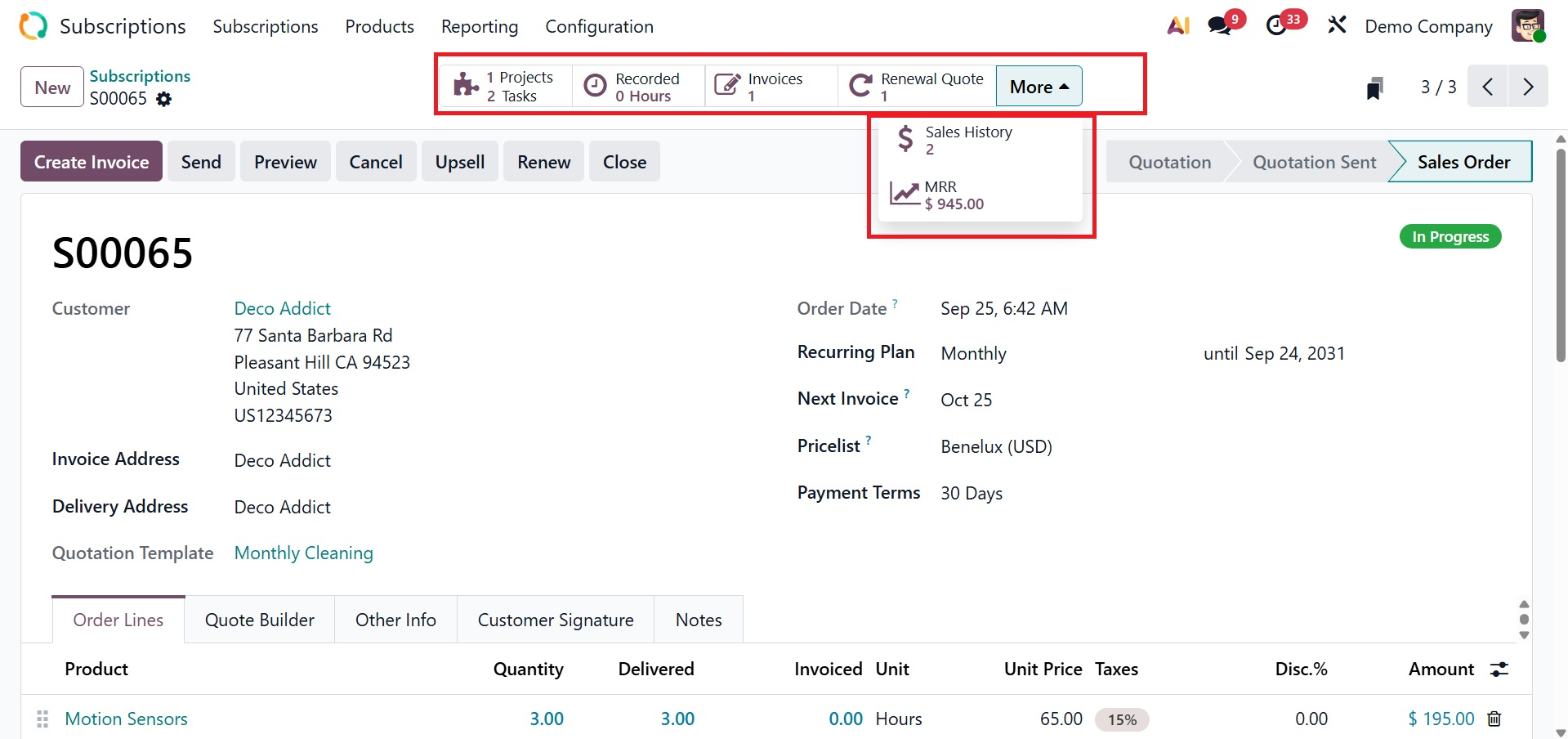The height and width of the screenshot is (739, 1568).
Task: Click the debug tools wrench icon
Action: 1337,26
